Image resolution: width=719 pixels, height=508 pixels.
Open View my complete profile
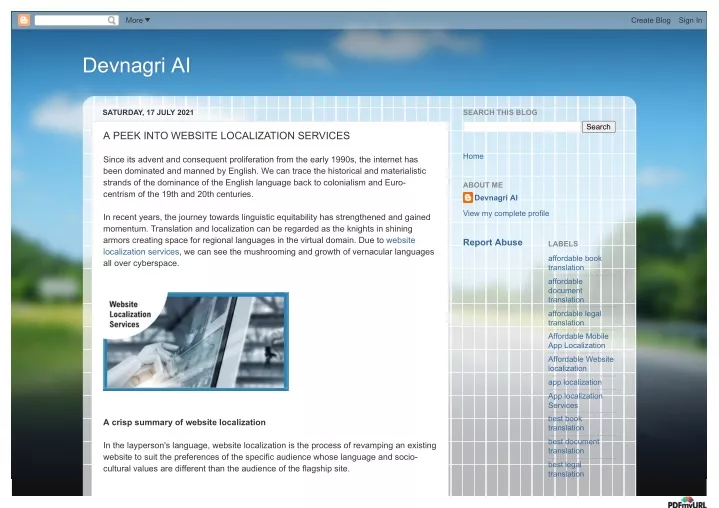pos(506,213)
